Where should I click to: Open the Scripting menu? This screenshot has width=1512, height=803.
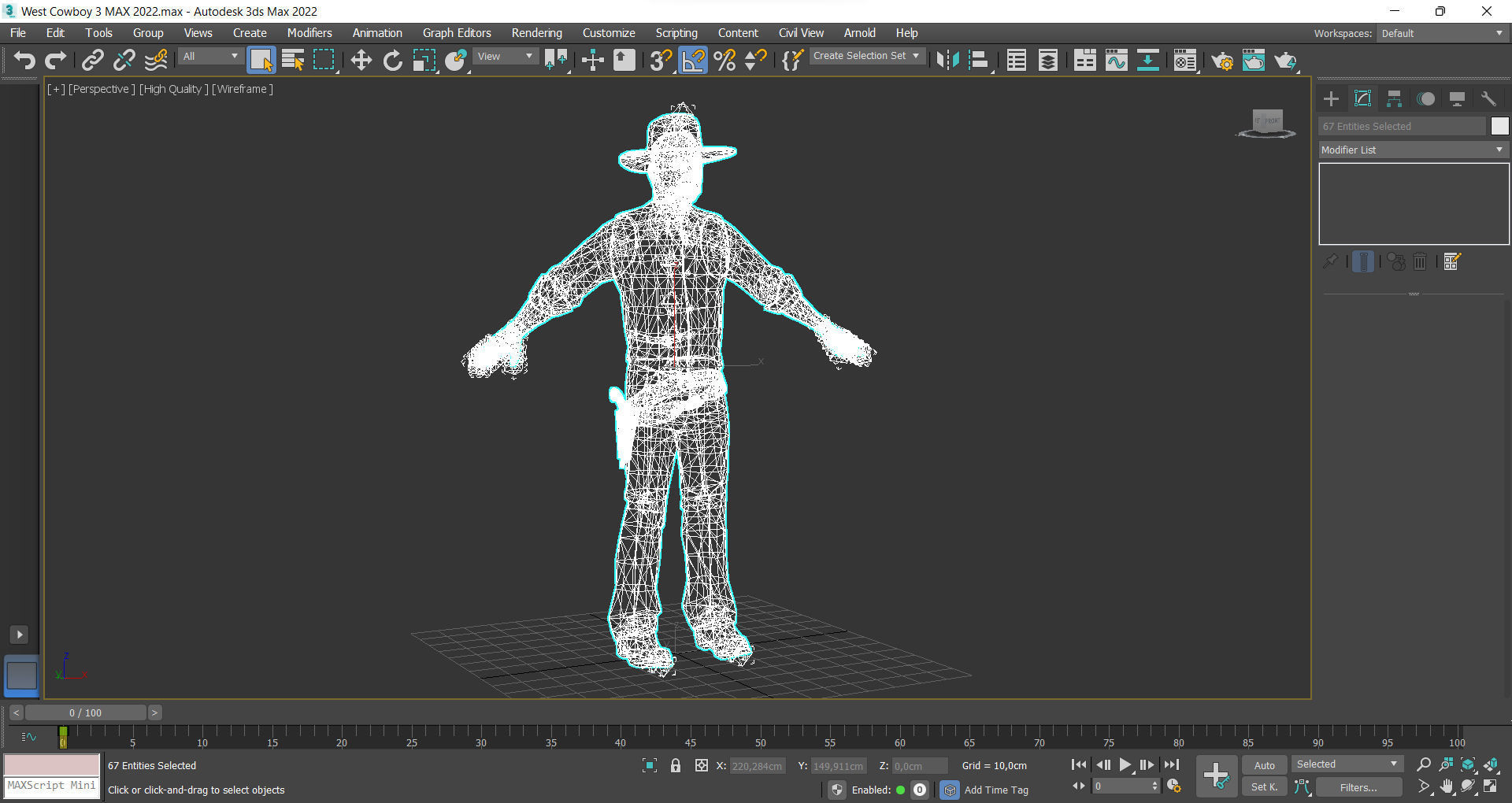676,33
